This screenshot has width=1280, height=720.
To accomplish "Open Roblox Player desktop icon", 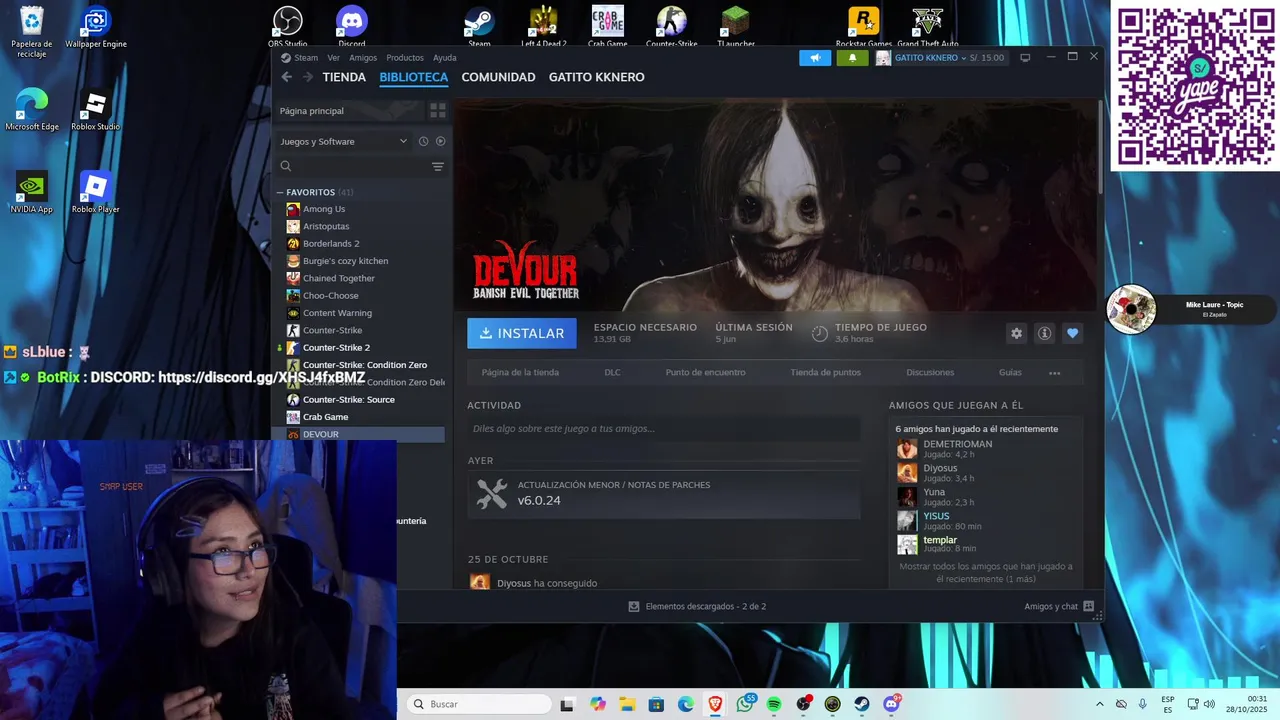I will [x=95, y=192].
